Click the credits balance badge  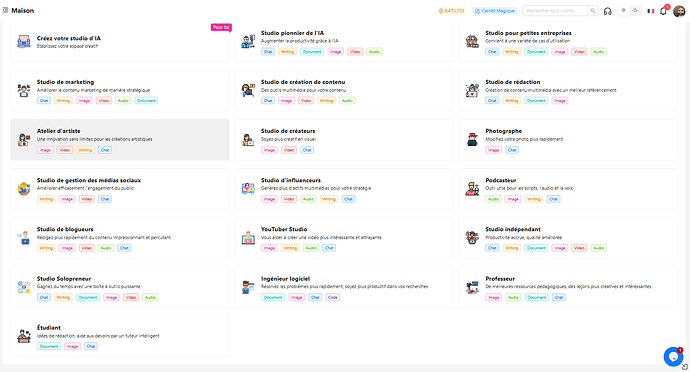coord(451,11)
